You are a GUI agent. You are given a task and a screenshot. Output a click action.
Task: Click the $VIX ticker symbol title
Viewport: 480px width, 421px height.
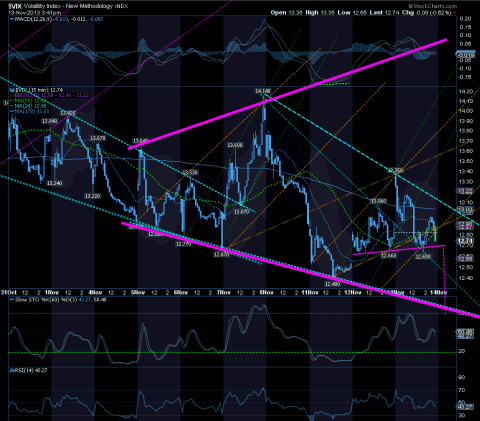pyautogui.click(x=15, y=6)
